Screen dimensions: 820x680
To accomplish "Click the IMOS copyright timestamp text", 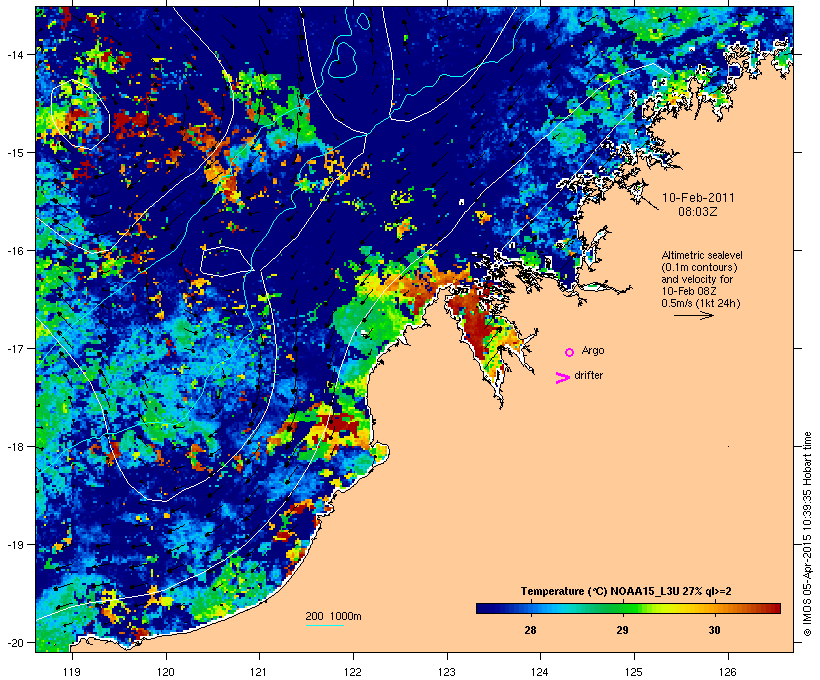I will (807, 534).
